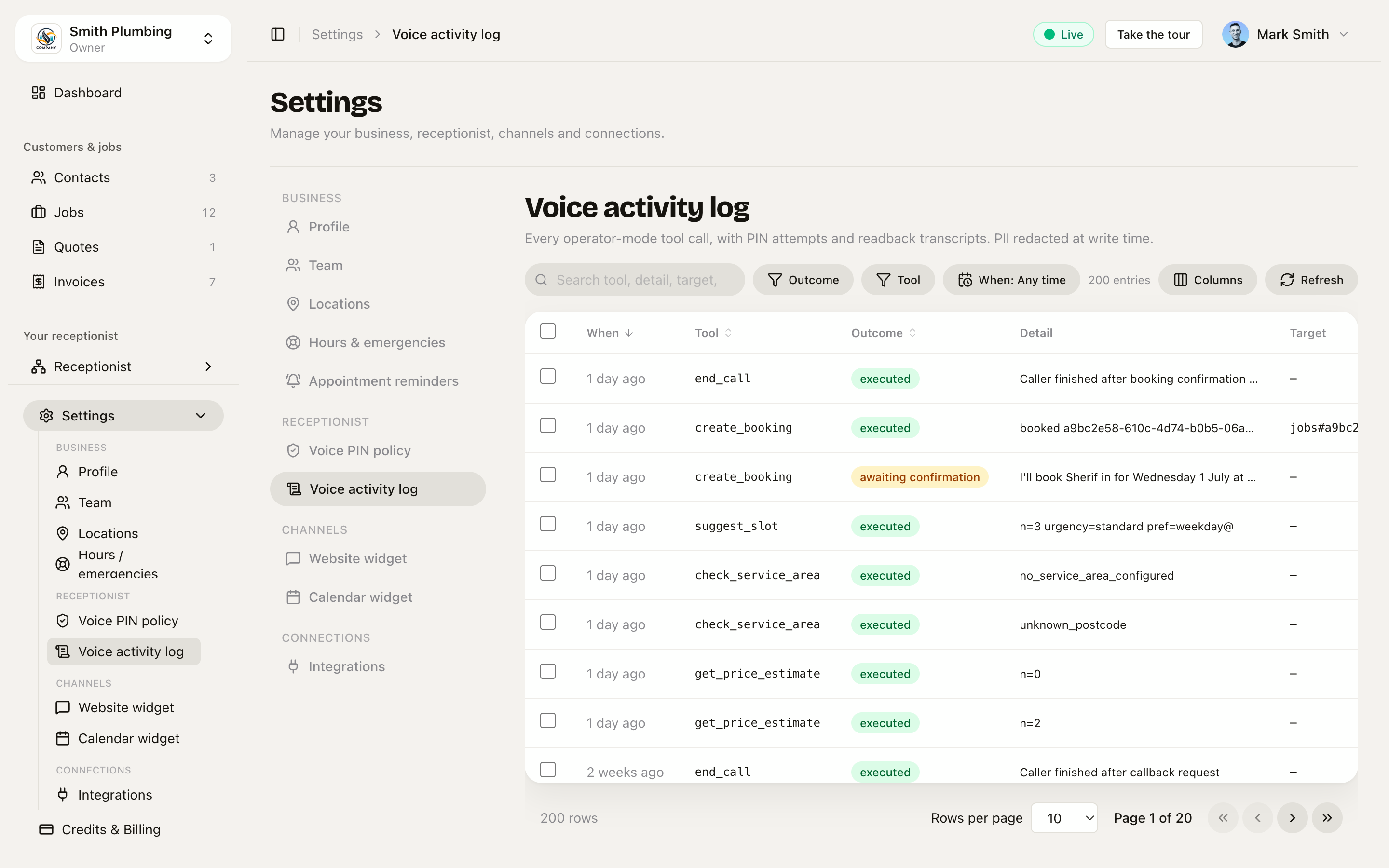Open Integrations in the settings panel

(x=378, y=667)
